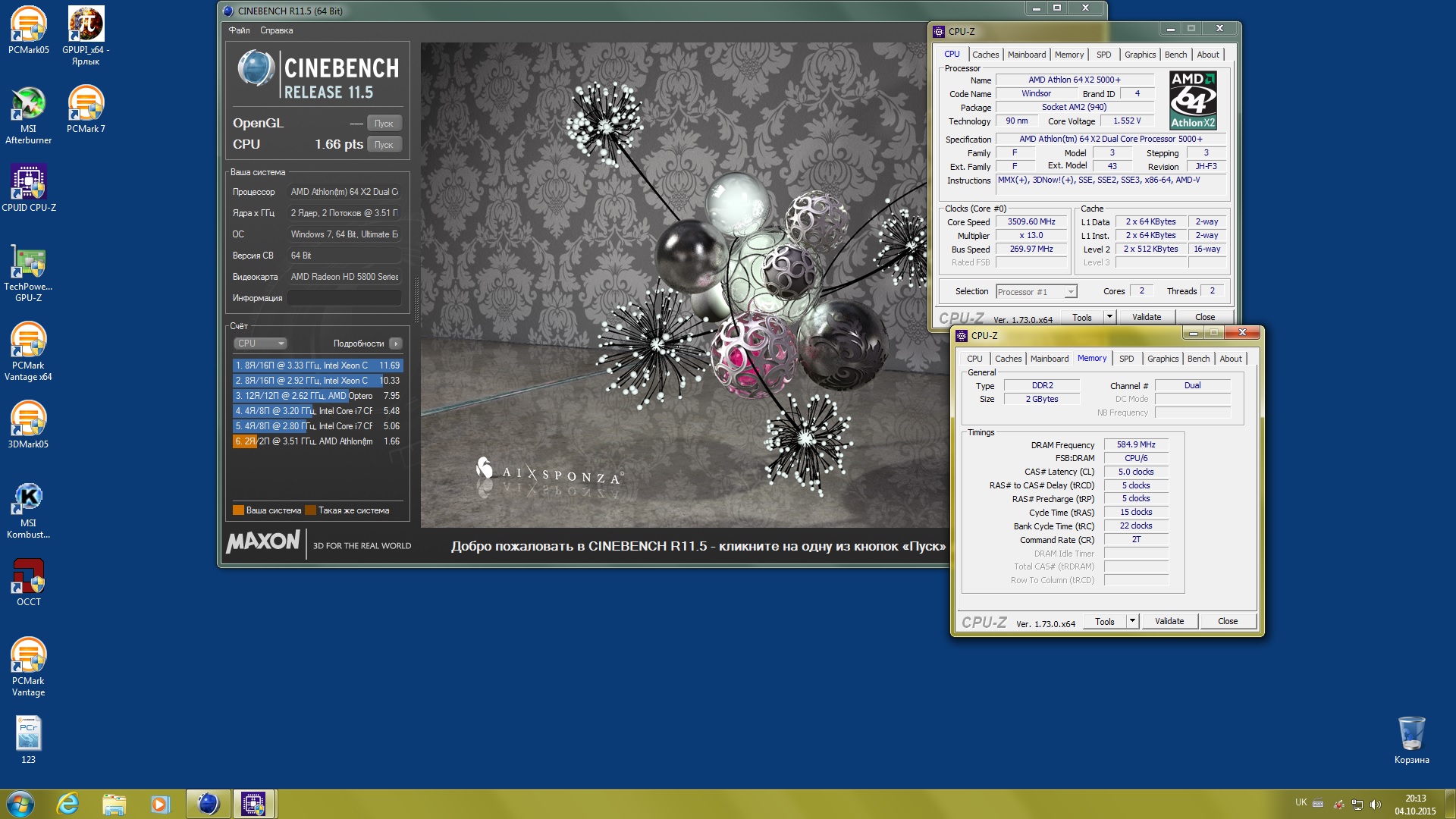Viewport: 1456px width, 819px height.
Task: Click the Информация input field in Cinebench
Action: pos(344,298)
